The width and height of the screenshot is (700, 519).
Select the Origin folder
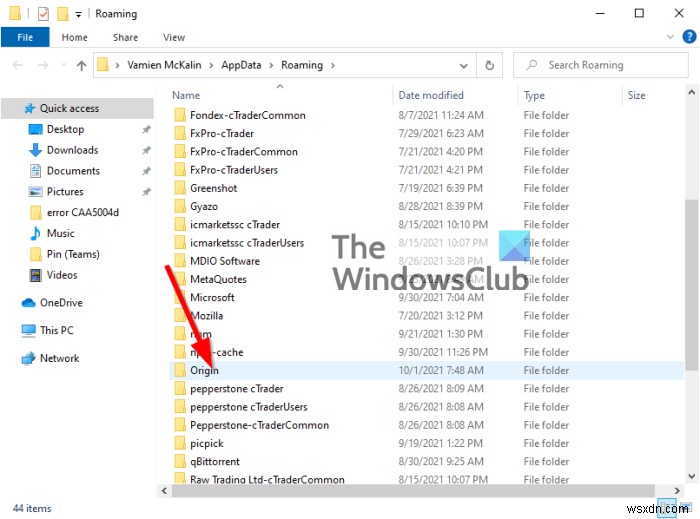[204, 370]
